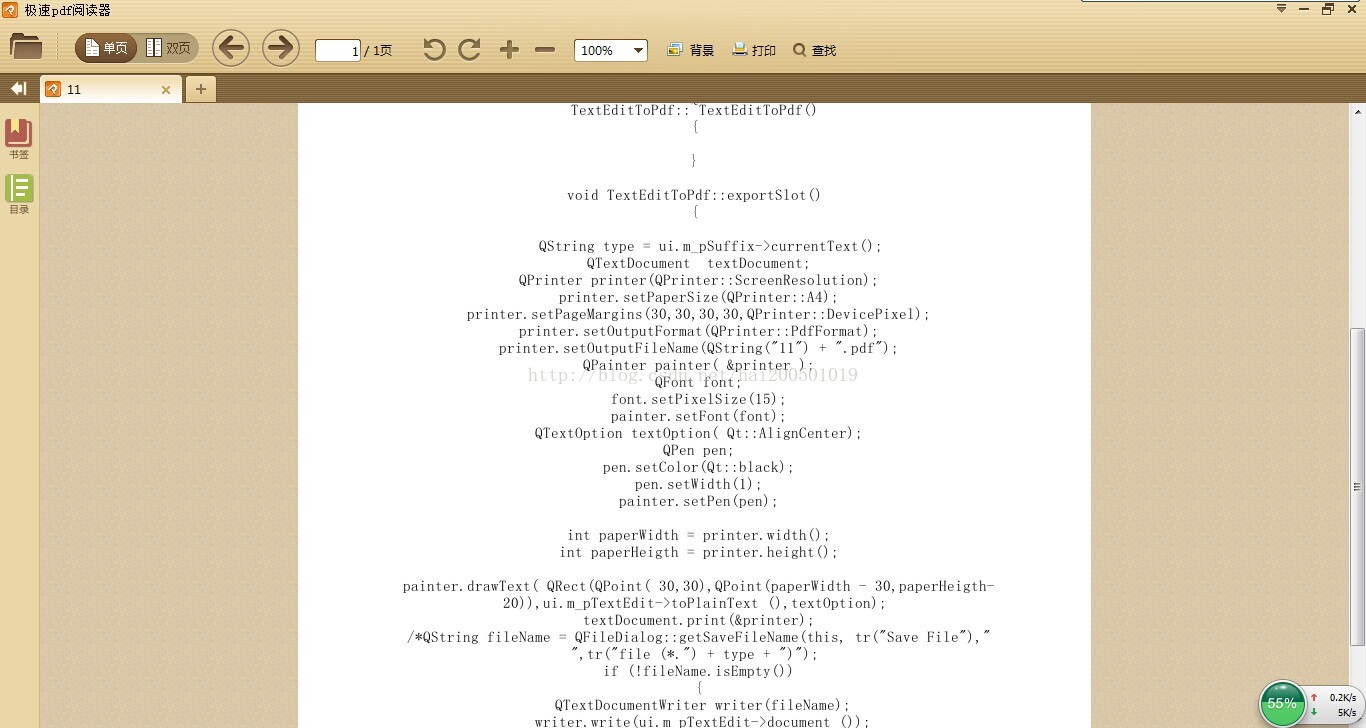Viewport: 1366px width, 728px height.
Task: Switch to single page view (单页)
Action: pos(106,48)
